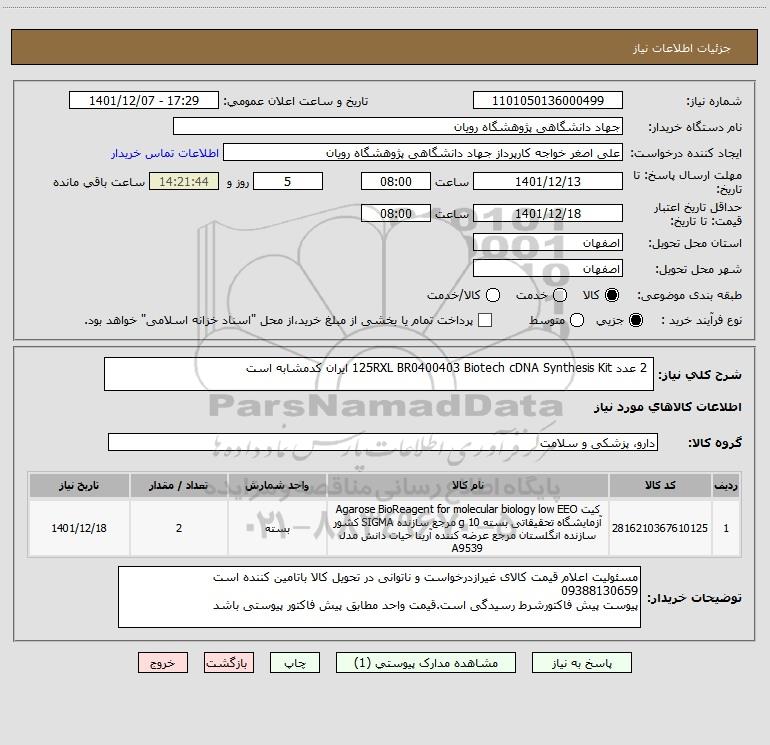The width and height of the screenshot is (770, 745).
Task: Click the response deadline date 1401/12/13
Action: [548, 182]
